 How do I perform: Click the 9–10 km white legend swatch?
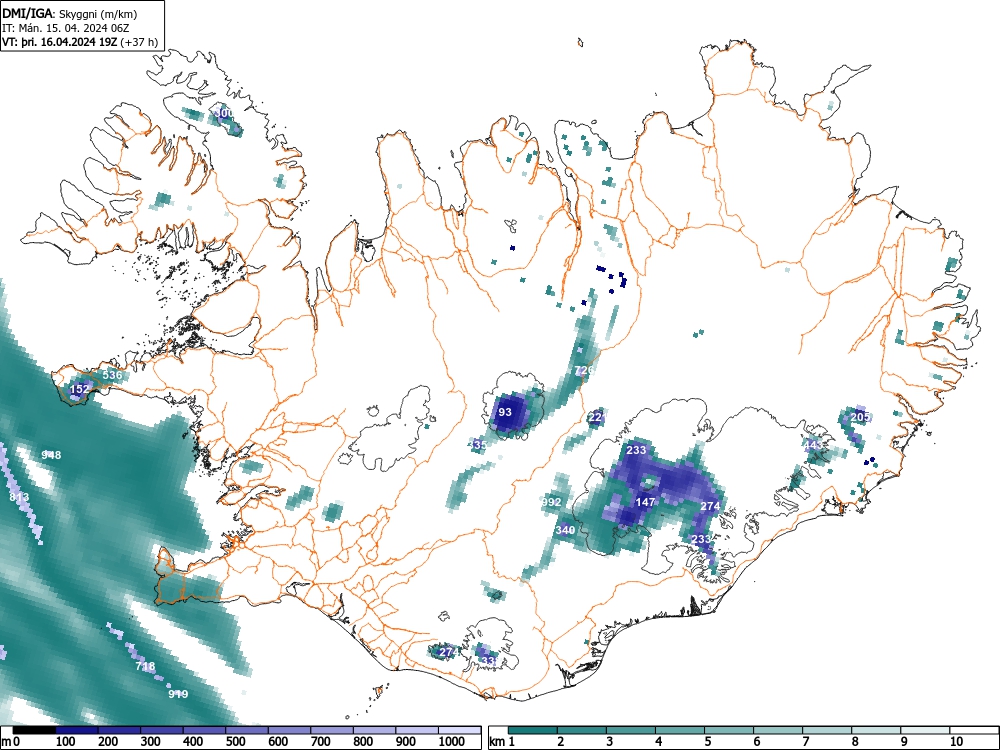[925, 730]
